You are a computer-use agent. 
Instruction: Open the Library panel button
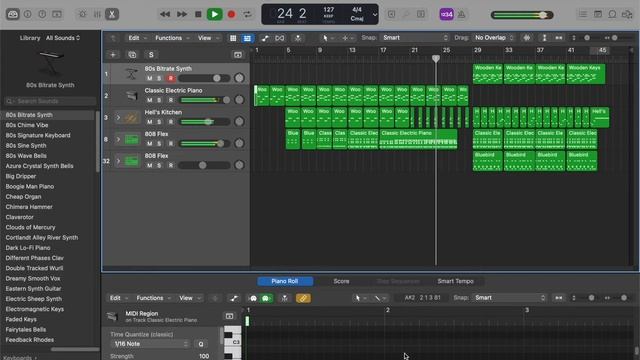point(13,14)
